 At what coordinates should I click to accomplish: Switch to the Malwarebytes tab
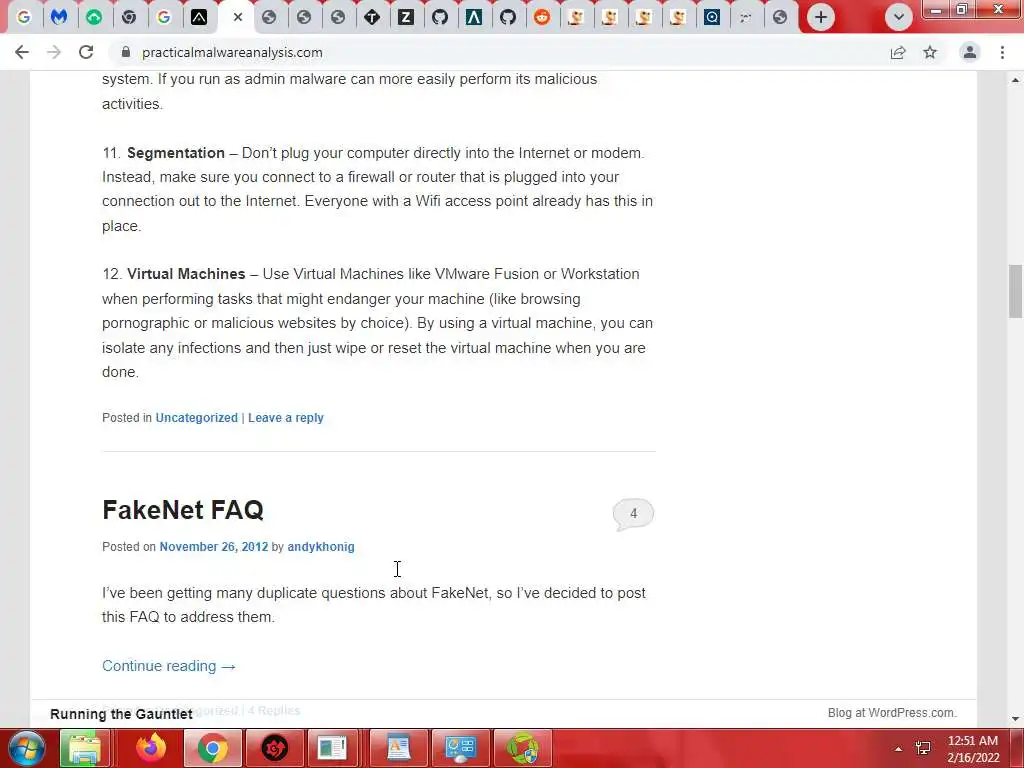[59, 17]
